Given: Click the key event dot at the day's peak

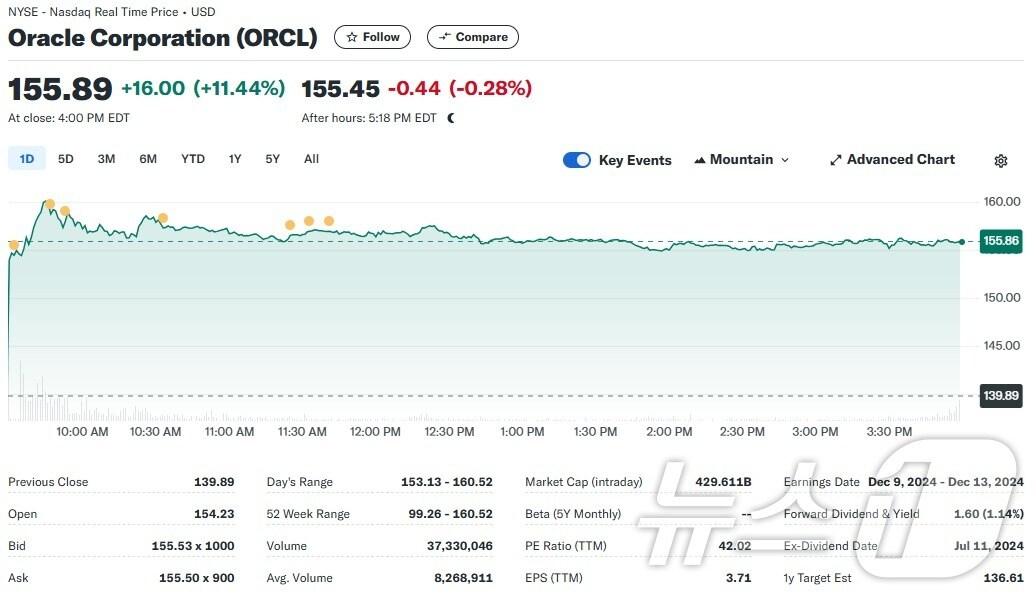Looking at the screenshot, I should tap(49, 204).
